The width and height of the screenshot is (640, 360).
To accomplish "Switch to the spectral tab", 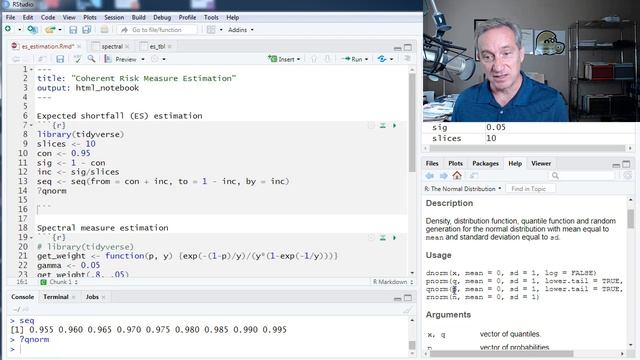I will point(111,47).
